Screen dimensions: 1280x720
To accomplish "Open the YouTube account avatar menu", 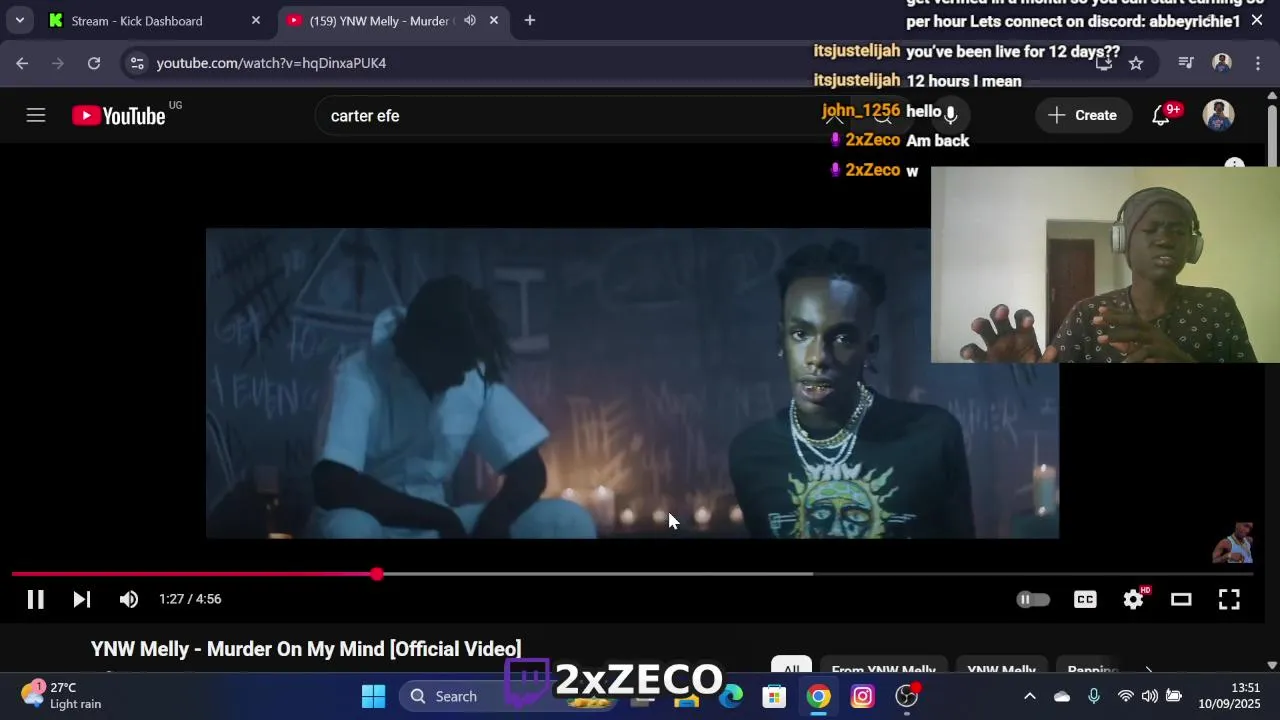I will coord(1218,115).
